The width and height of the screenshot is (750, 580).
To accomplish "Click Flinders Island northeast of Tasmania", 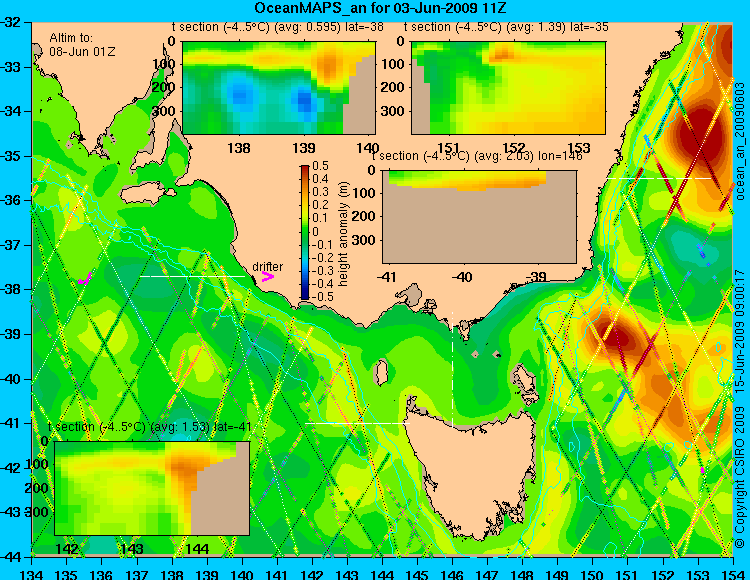I will [524, 379].
